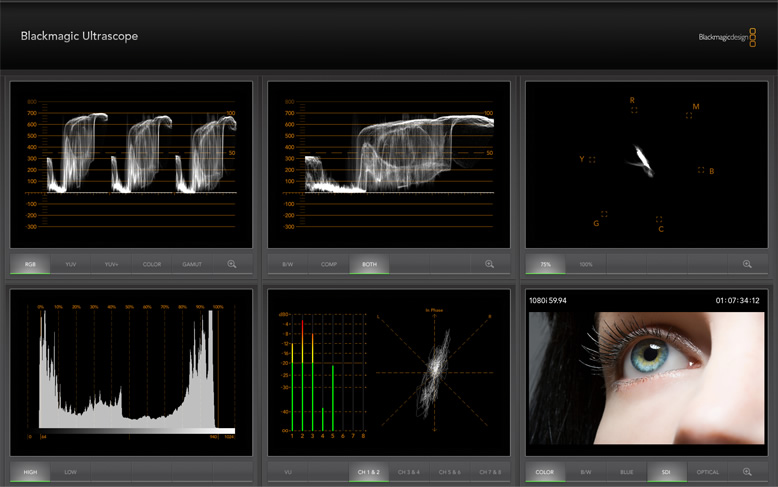778x487 pixels.
Task: Select RGB parade display mode
Action: [x=30, y=264]
